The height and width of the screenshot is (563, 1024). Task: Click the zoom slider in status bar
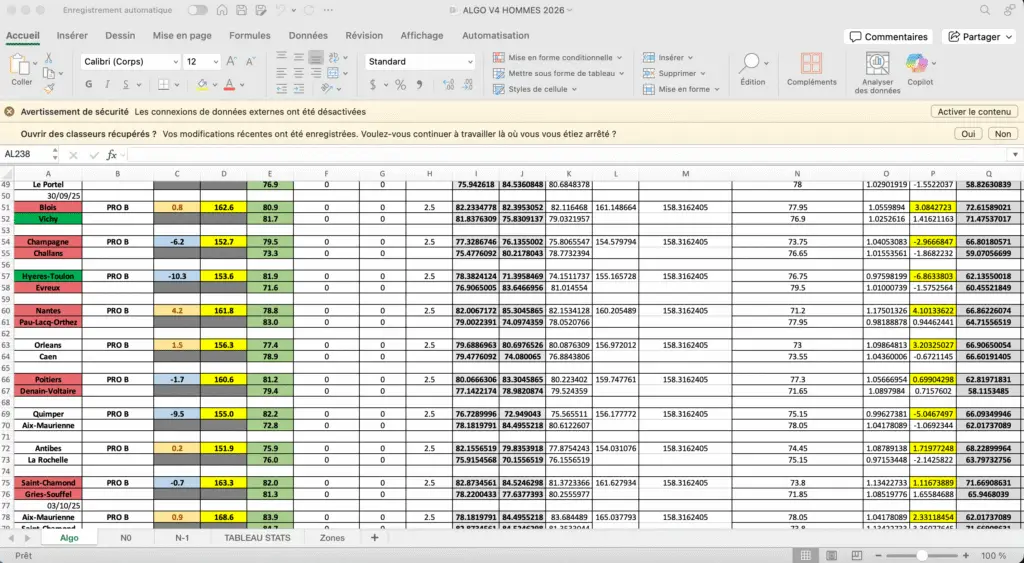pos(922,555)
